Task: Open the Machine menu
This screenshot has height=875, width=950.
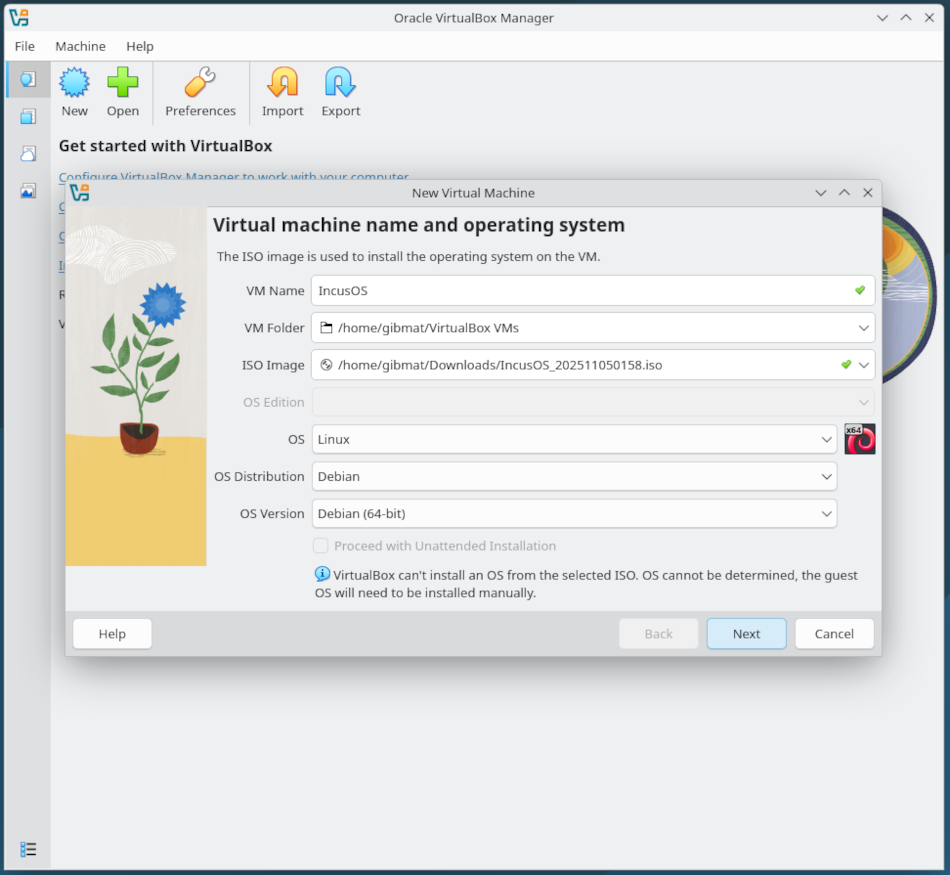Action: tap(80, 46)
